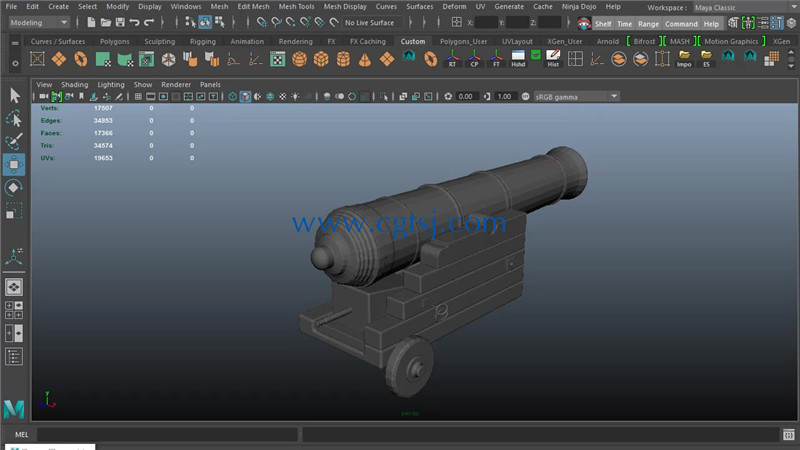Activate the Move tool in the toolbox

point(14,164)
